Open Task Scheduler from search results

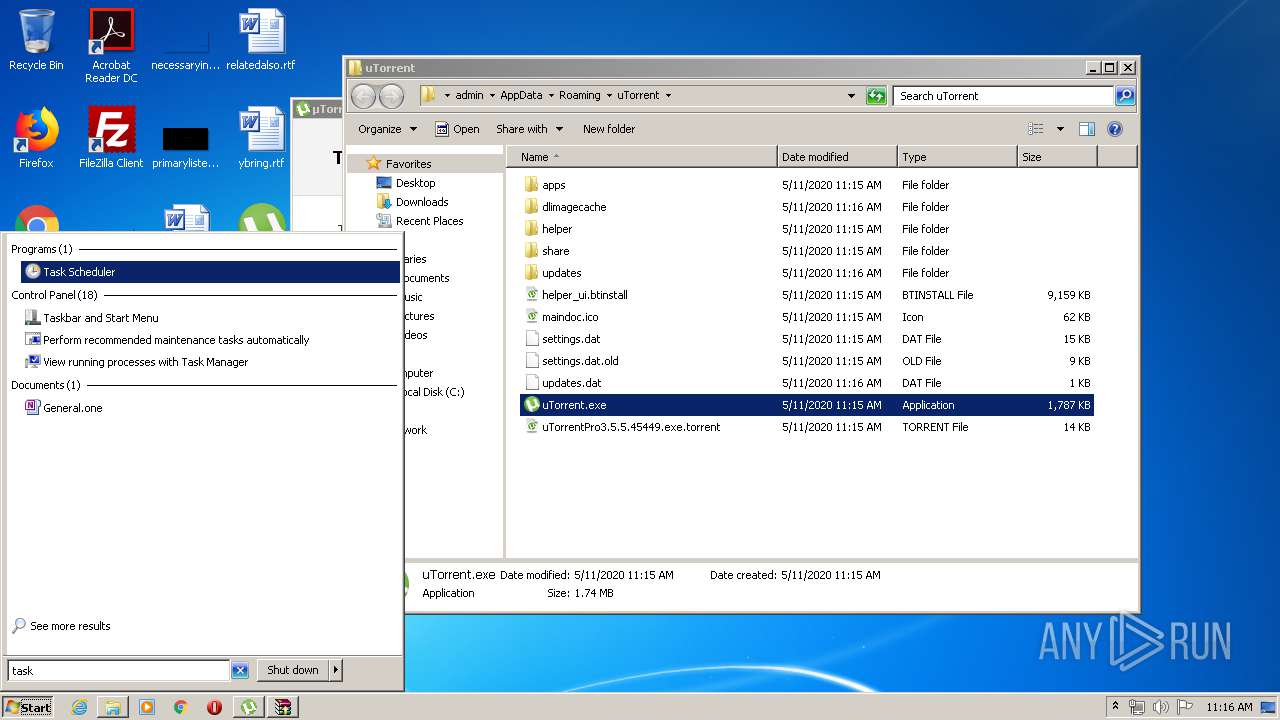click(x=210, y=272)
